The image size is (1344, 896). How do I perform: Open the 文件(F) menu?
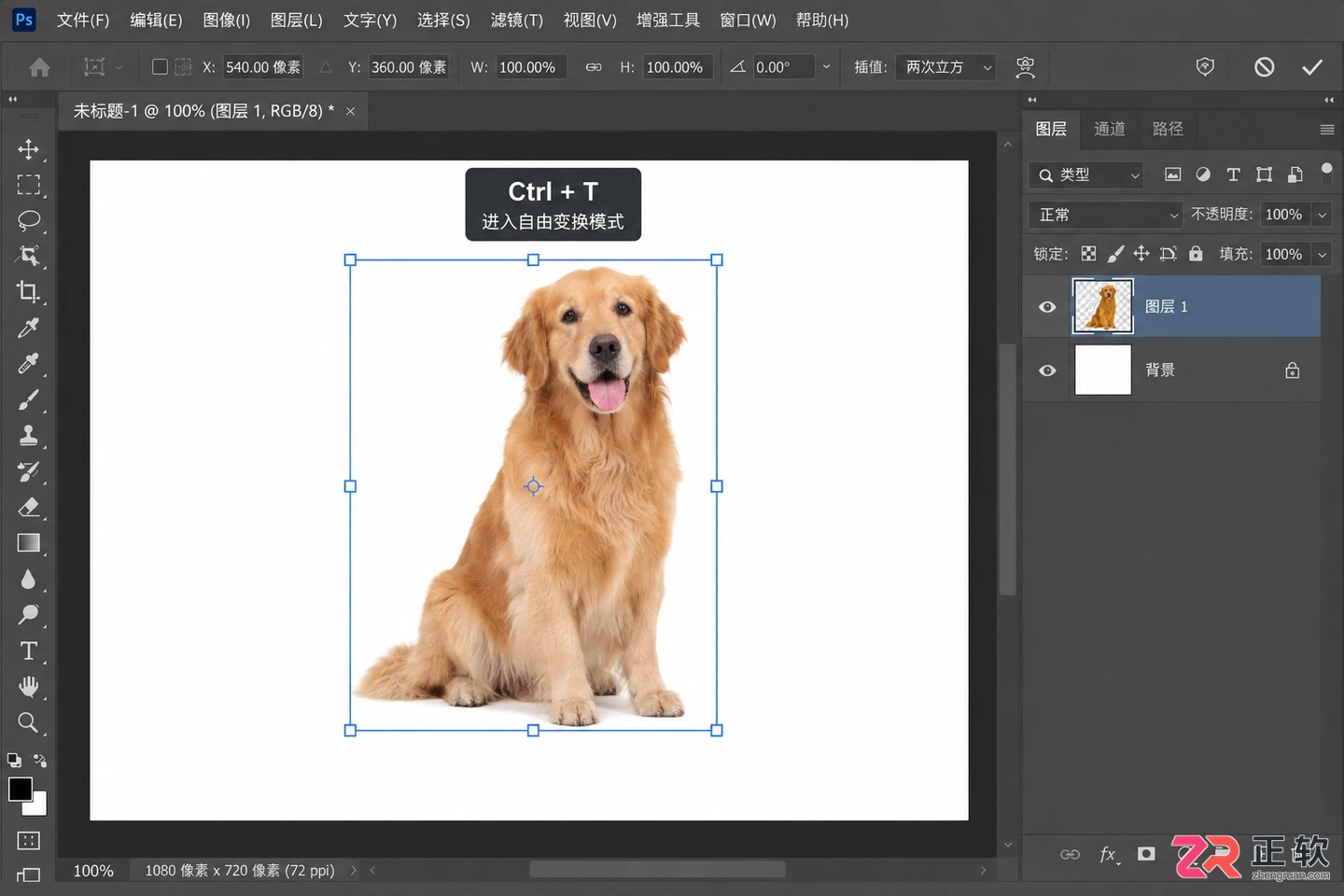coord(83,21)
